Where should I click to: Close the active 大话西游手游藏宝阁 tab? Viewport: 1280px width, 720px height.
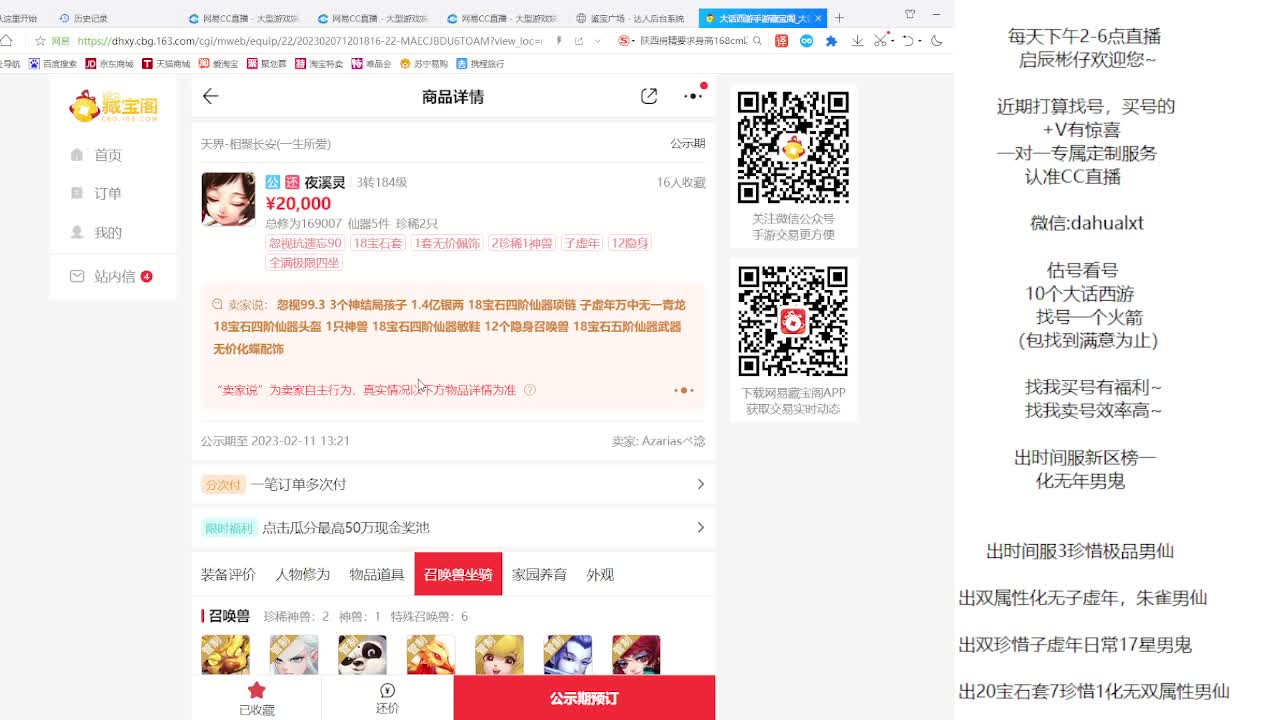pyautogui.click(x=820, y=18)
